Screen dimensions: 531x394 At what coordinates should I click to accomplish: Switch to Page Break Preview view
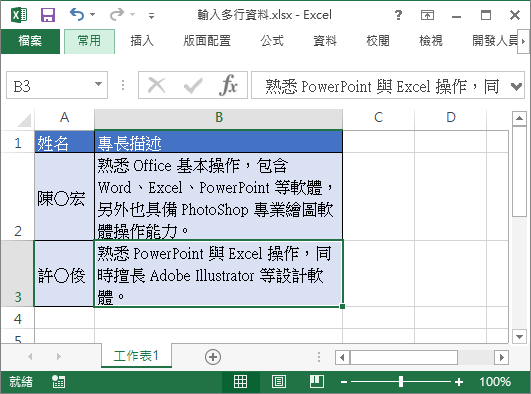point(317,382)
